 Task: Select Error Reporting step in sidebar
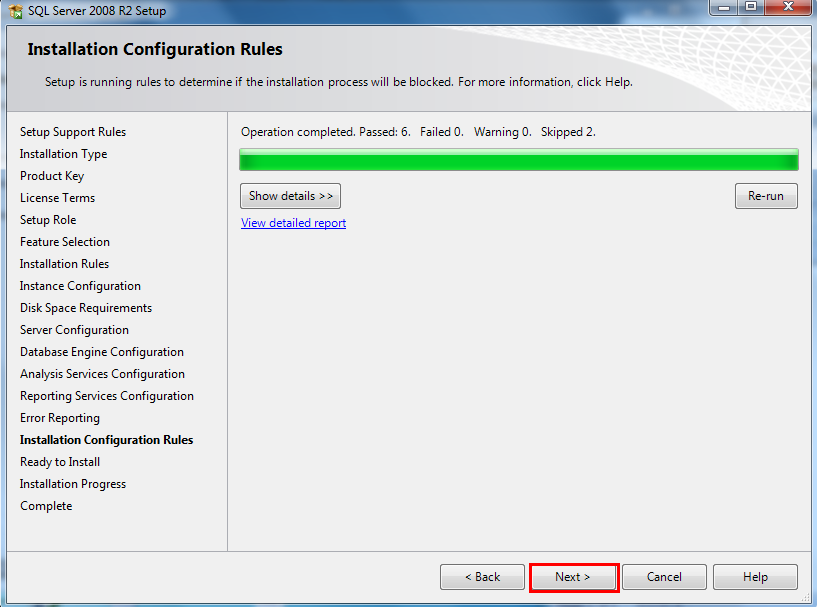pyautogui.click(x=60, y=418)
